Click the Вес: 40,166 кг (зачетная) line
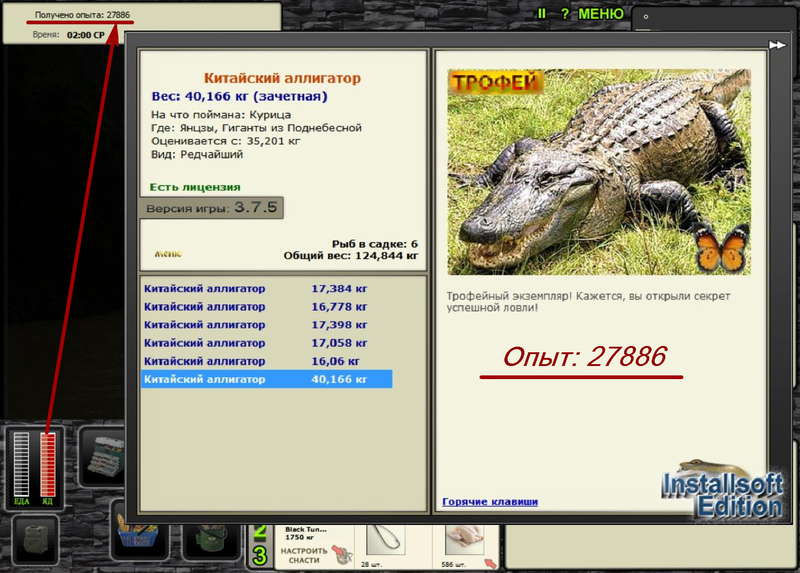800x573 pixels. (x=239, y=96)
